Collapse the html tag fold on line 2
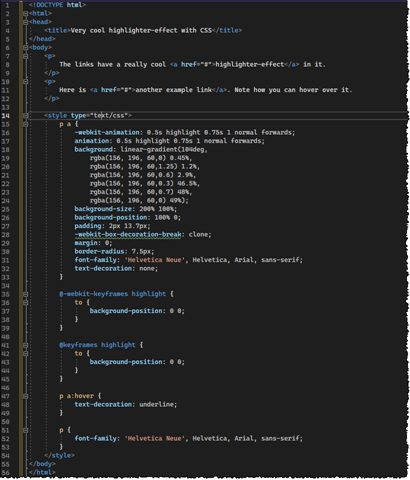410x480 pixels. point(25,14)
